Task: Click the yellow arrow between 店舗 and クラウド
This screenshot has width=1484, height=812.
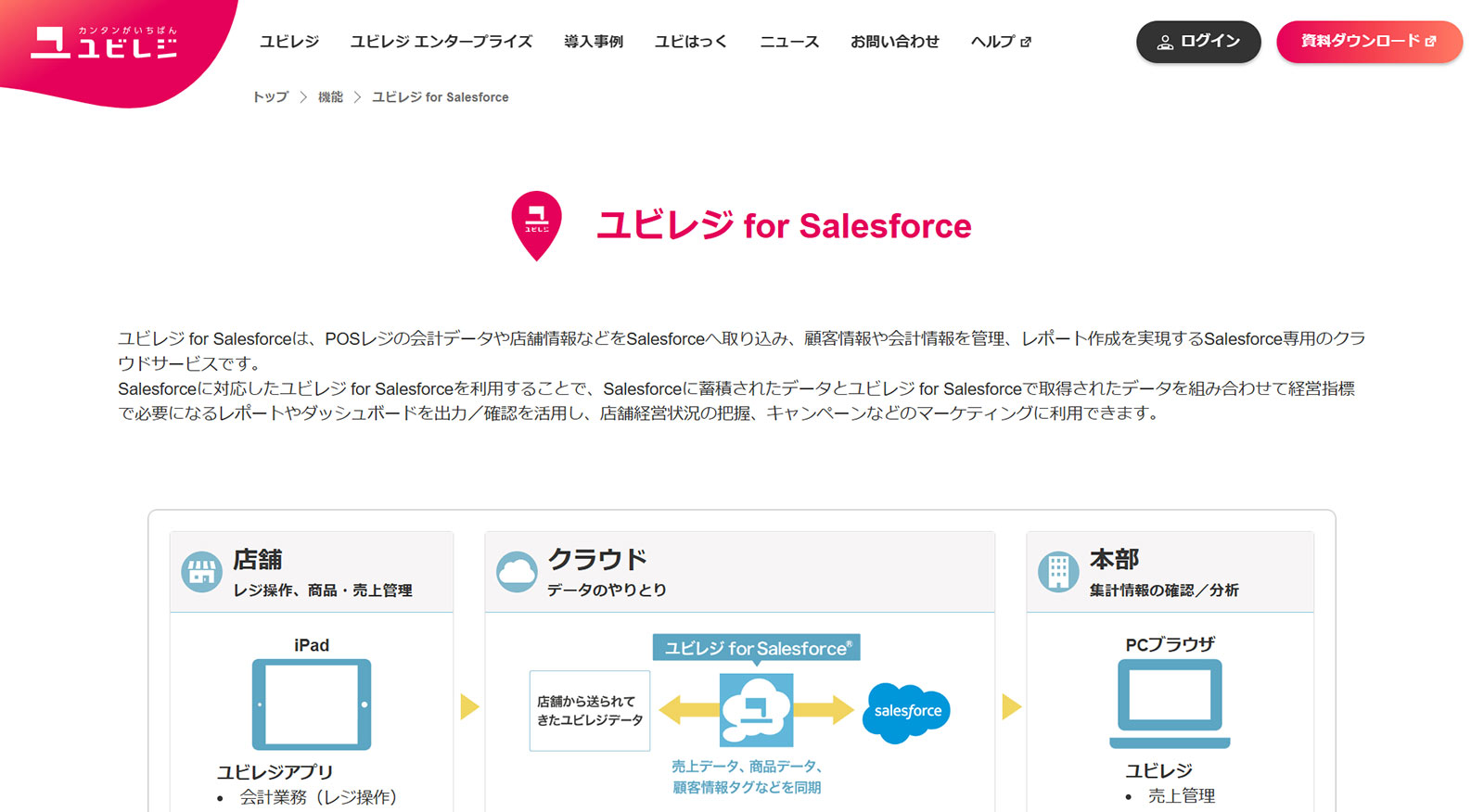Action: [x=469, y=707]
